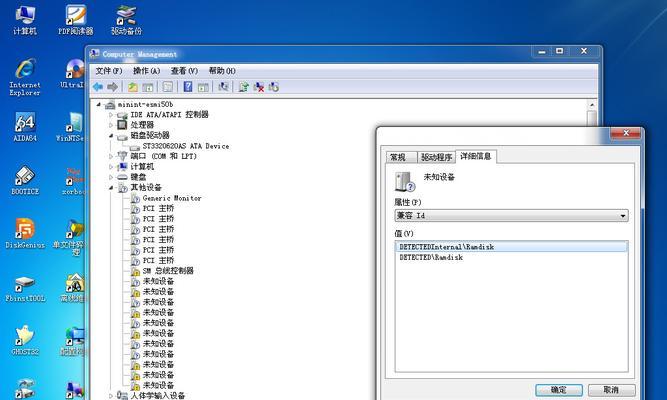Click the Computer Management title bar icon
667x400 pixels.
pos(94,54)
